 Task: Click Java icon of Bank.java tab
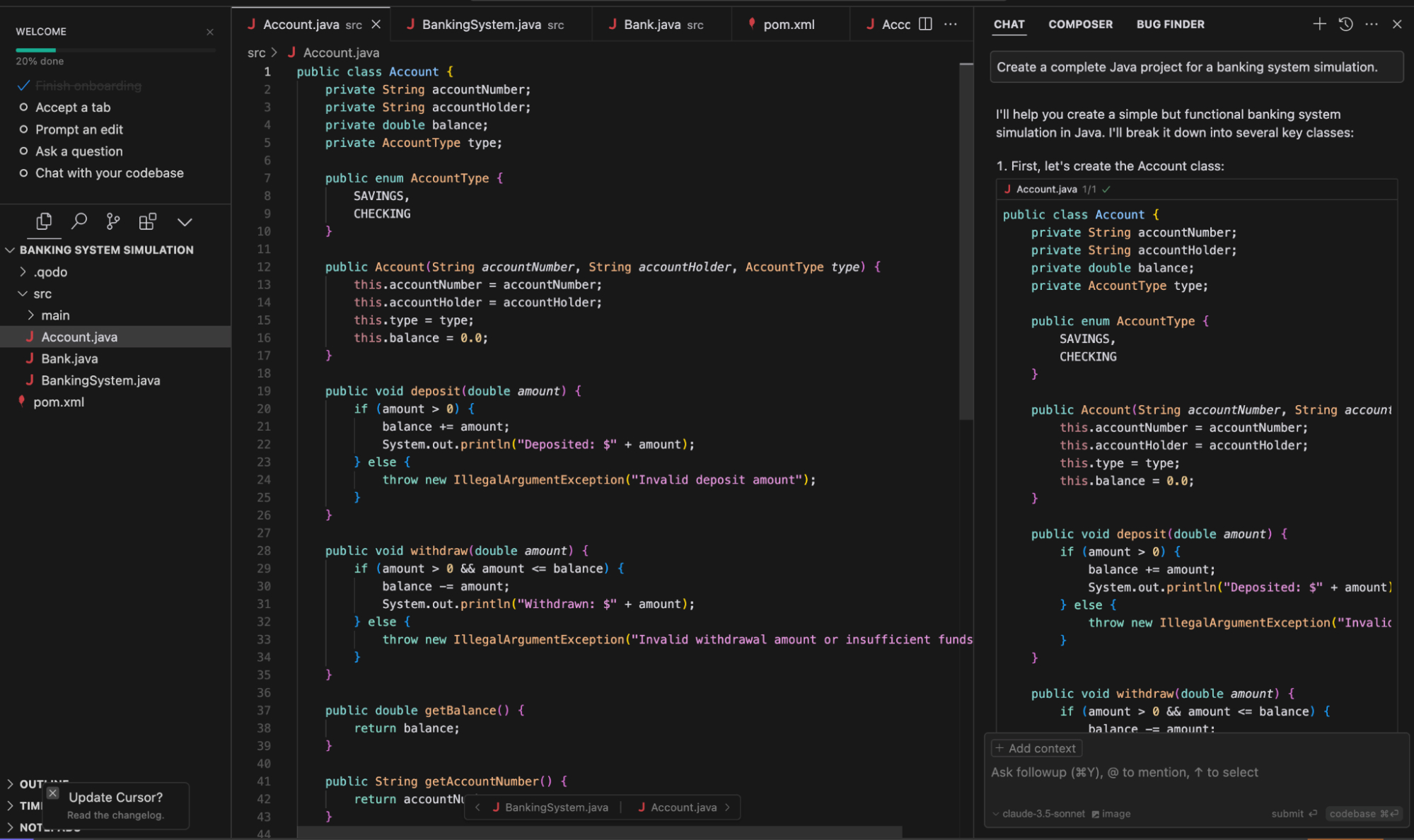pos(613,24)
